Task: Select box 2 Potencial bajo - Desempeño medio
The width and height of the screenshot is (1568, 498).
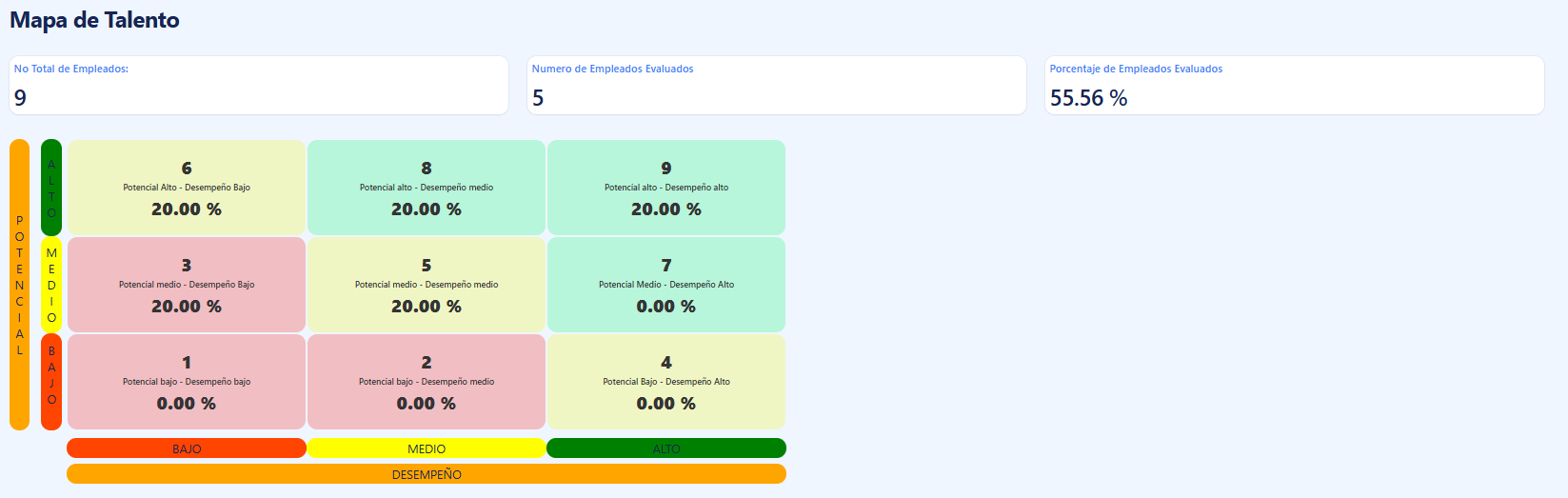Action: point(427,382)
